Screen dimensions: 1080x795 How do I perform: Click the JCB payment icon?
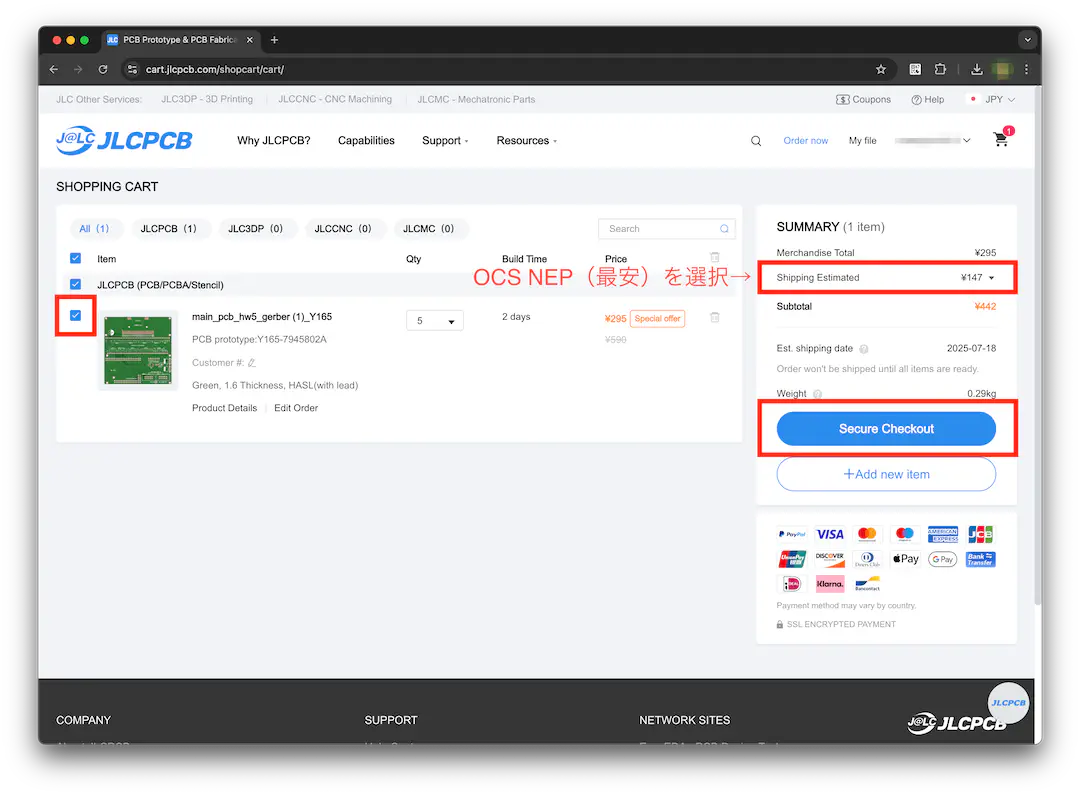(980, 534)
